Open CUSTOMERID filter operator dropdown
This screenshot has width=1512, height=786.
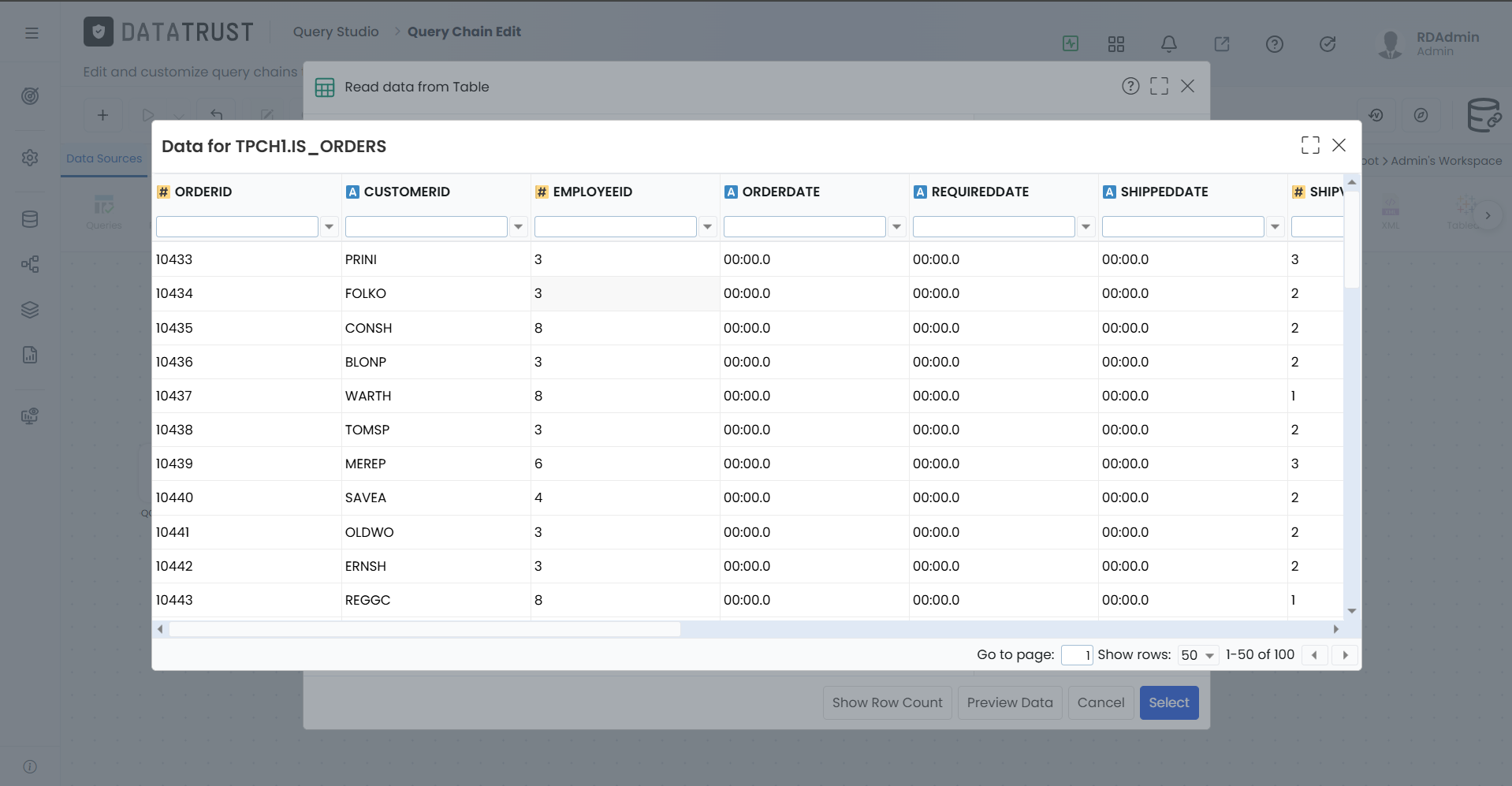(519, 227)
